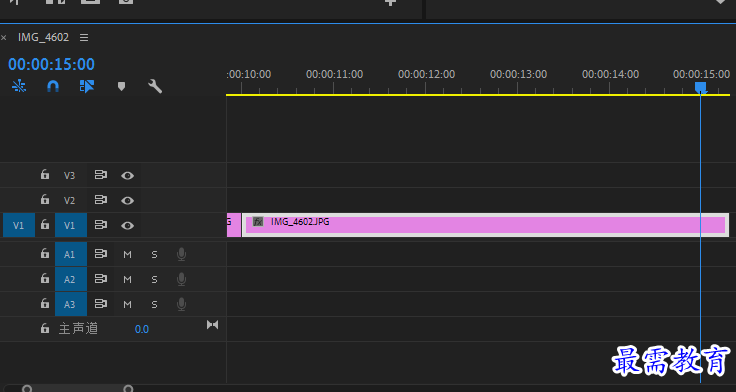This screenshot has height=392, width=736.
Task: Click the timeline horizontal zoom scrollbar
Action: (77, 388)
